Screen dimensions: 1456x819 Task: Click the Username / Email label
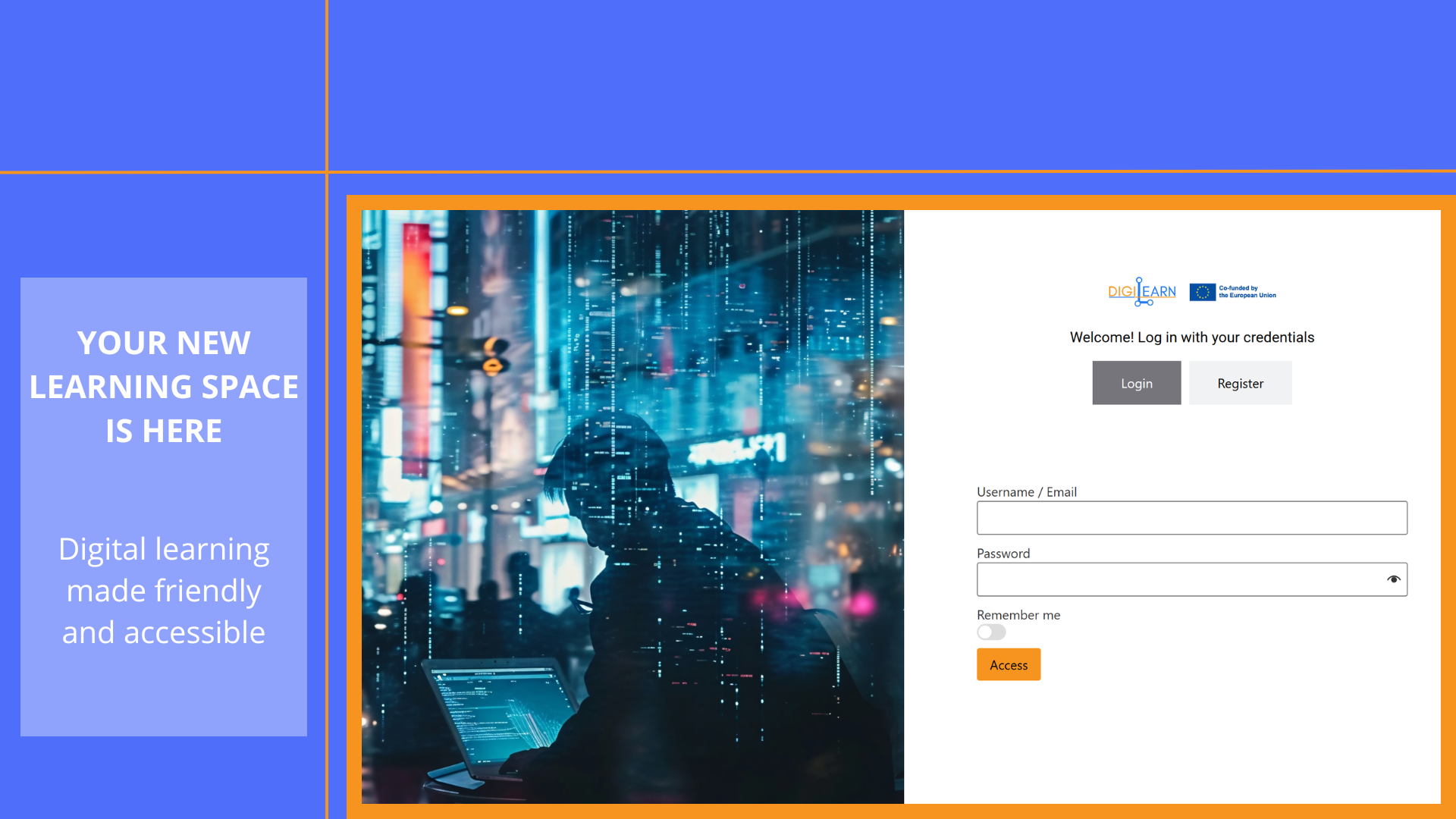1026,492
